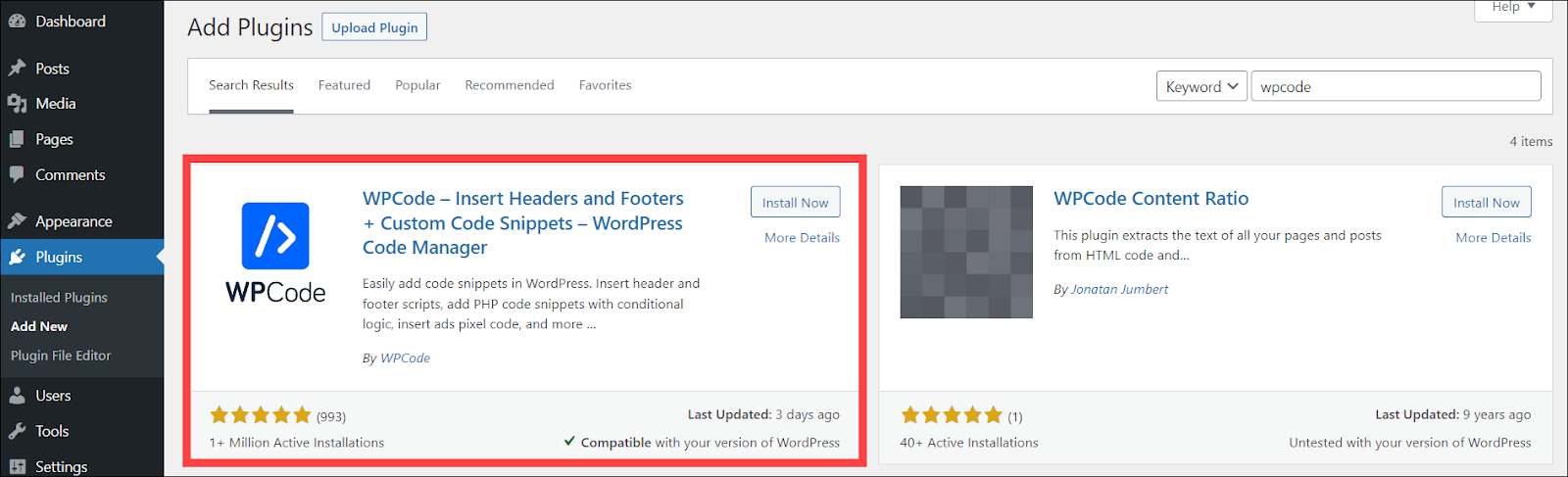This screenshot has height=477, width=1568.
Task: Click '1+ Million Active Installations' text
Action: 297,443
